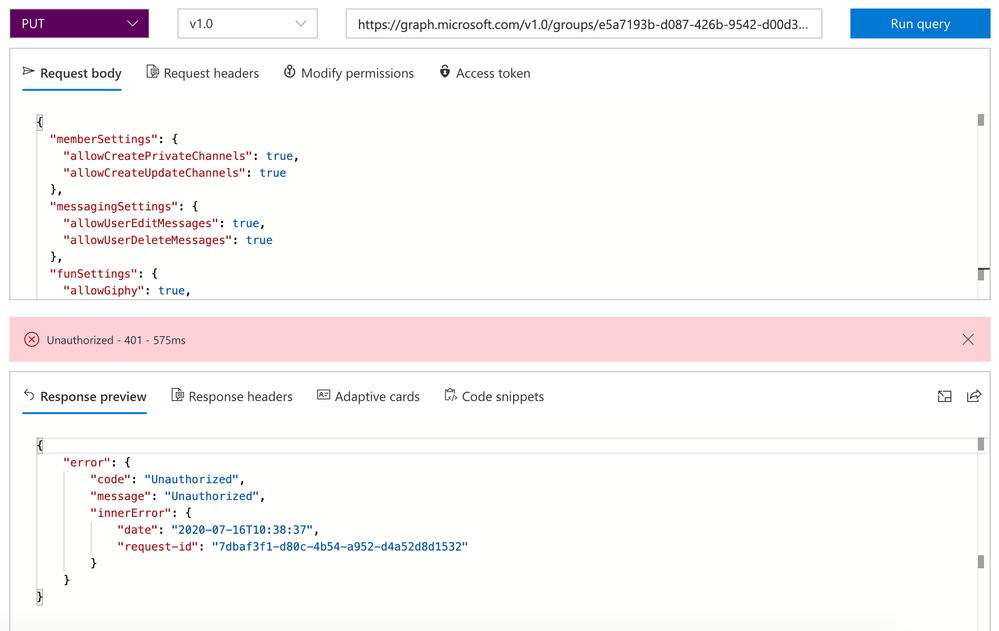Dismiss the Unauthorized 401 error banner
999x631 pixels.
click(968, 340)
